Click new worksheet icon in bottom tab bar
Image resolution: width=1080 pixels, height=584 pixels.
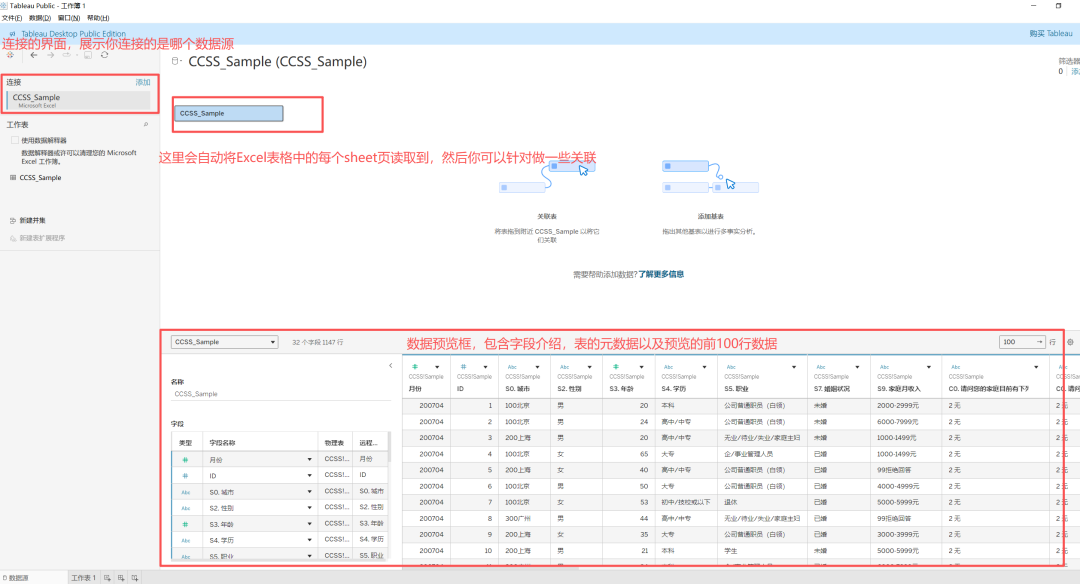click(x=107, y=578)
